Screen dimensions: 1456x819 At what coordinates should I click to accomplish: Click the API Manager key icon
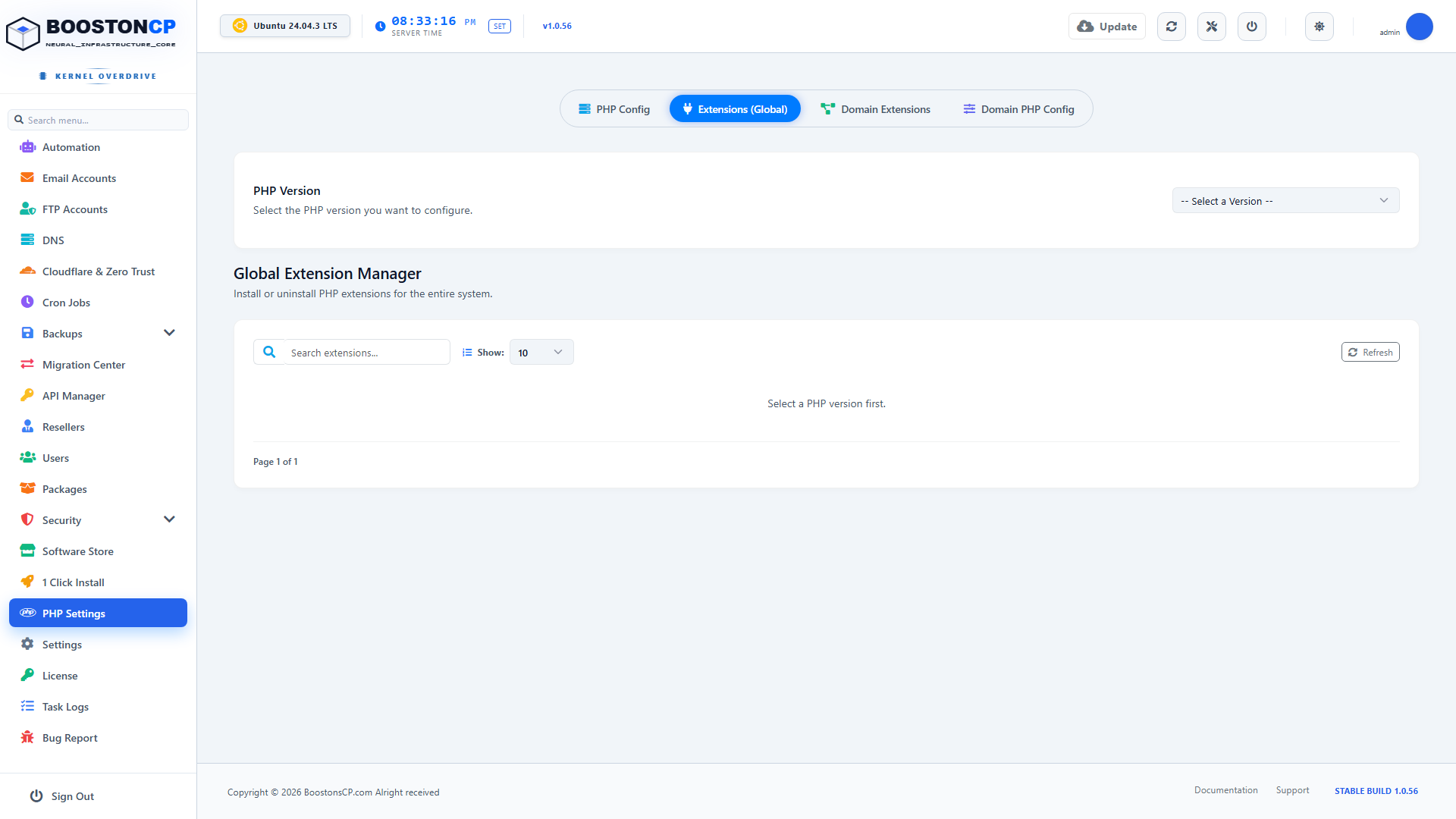coord(27,395)
